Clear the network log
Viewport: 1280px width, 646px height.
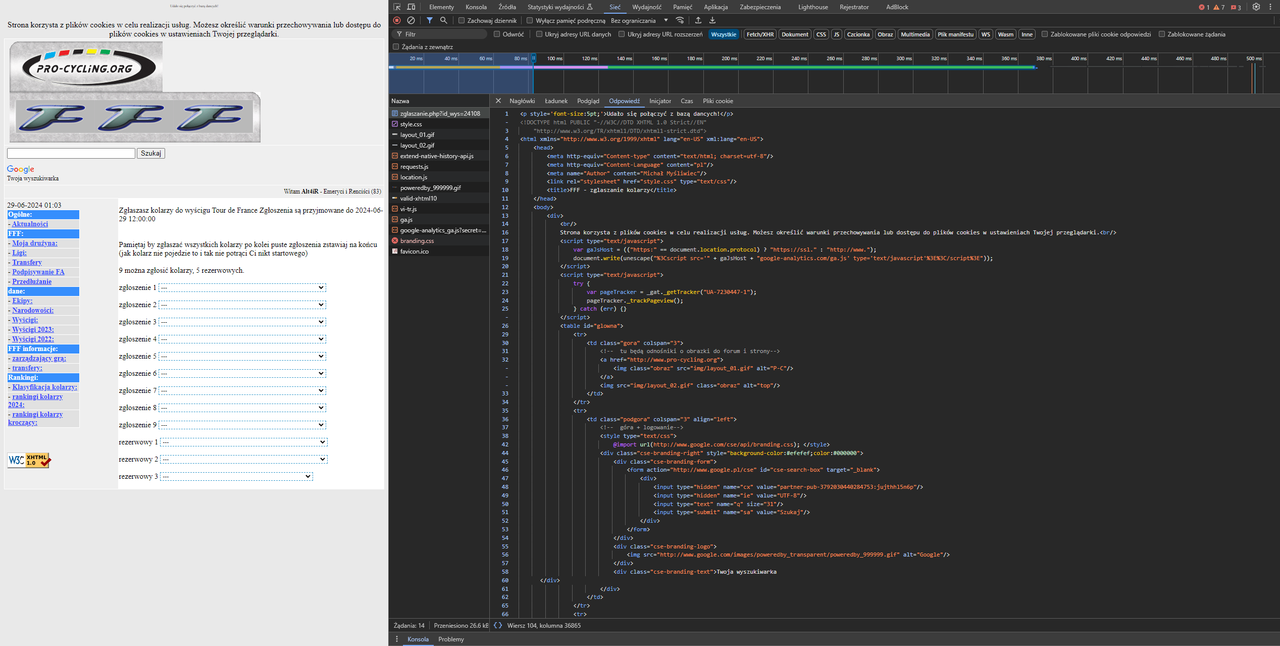click(411, 20)
